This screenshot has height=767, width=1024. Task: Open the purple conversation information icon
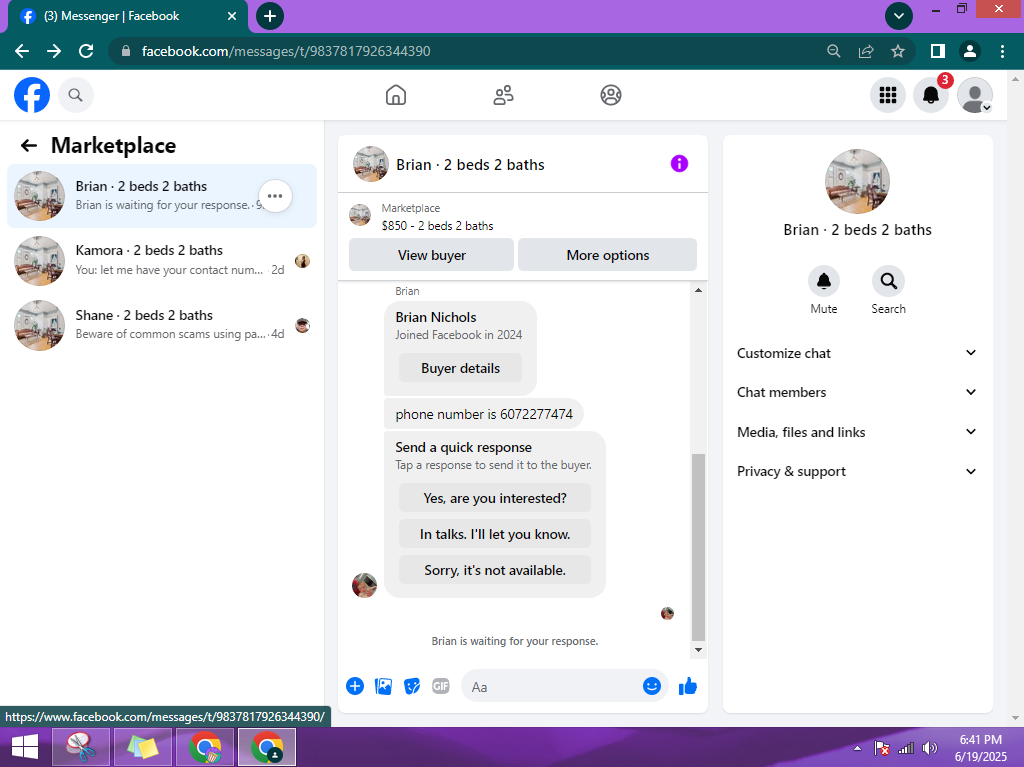(x=679, y=163)
